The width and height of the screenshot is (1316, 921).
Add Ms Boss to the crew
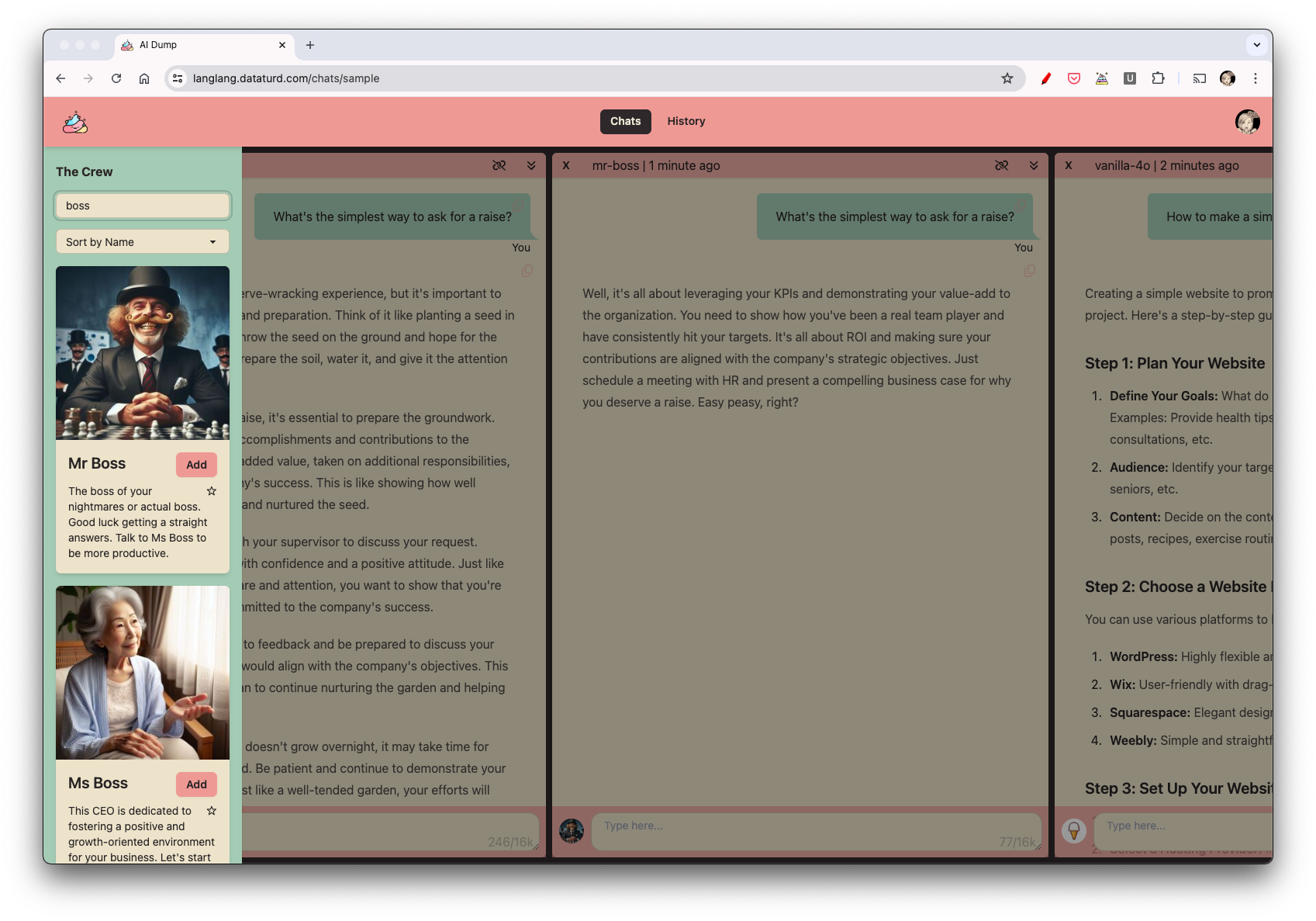coord(196,784)
